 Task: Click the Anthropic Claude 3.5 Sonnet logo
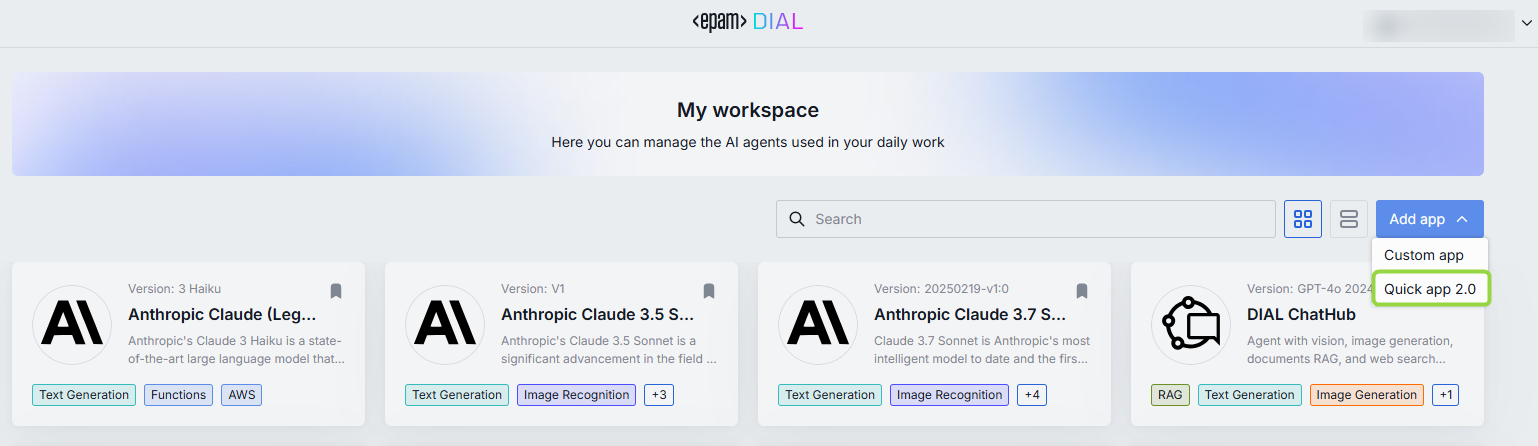(445, 325)
